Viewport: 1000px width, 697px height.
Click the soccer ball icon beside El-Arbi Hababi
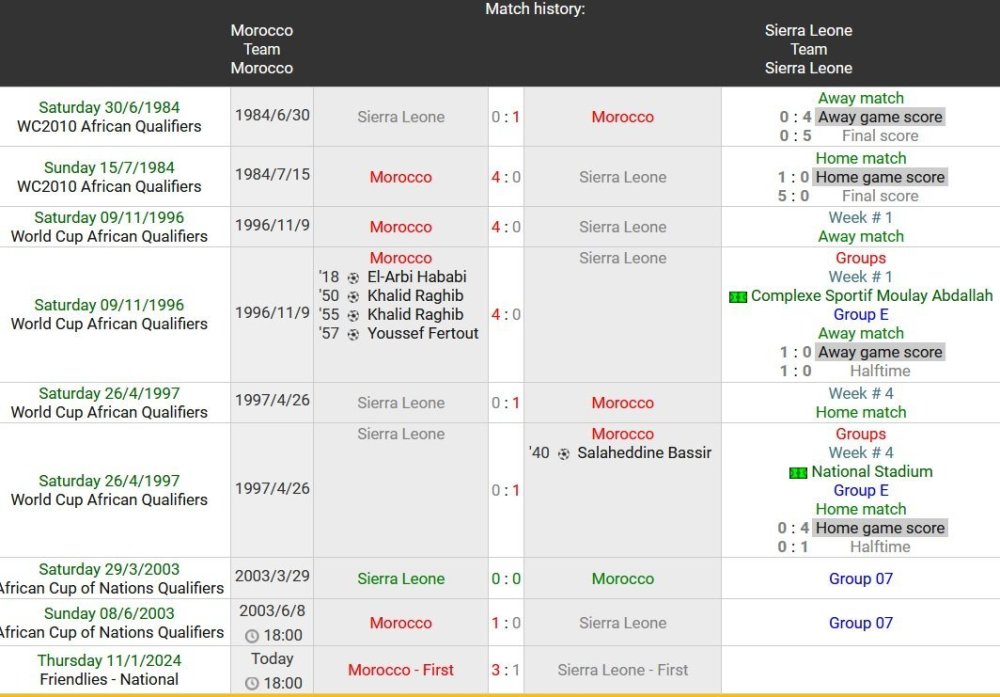[x=353, y=277]
